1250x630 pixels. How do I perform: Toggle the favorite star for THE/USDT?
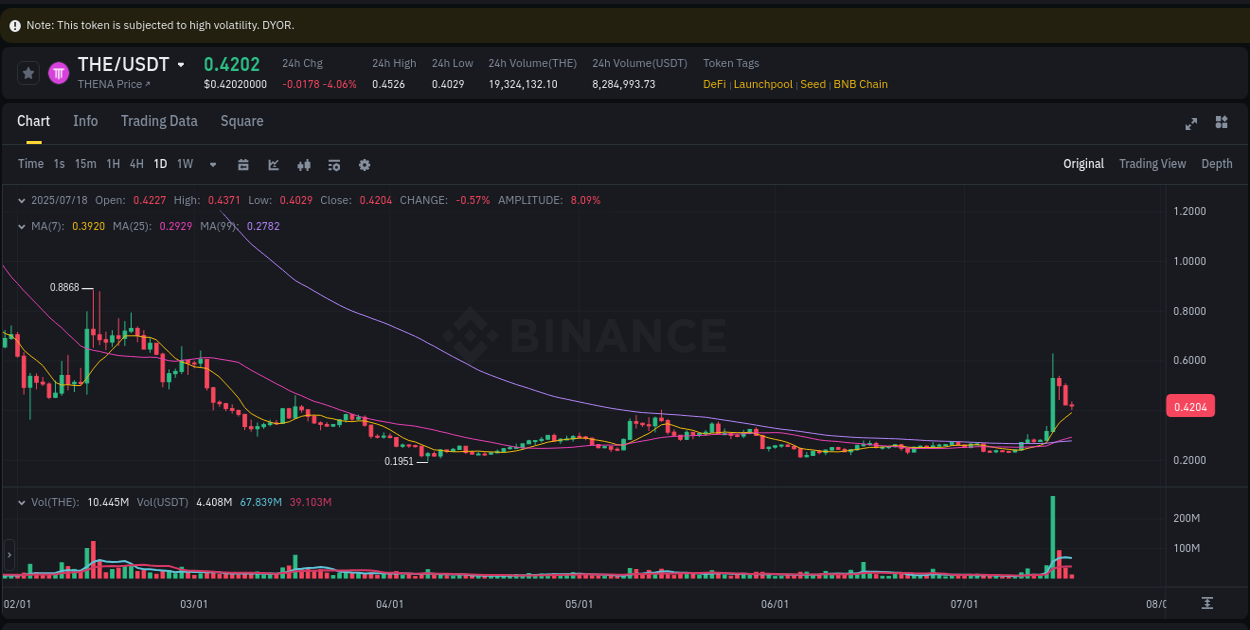pos(28,72)
